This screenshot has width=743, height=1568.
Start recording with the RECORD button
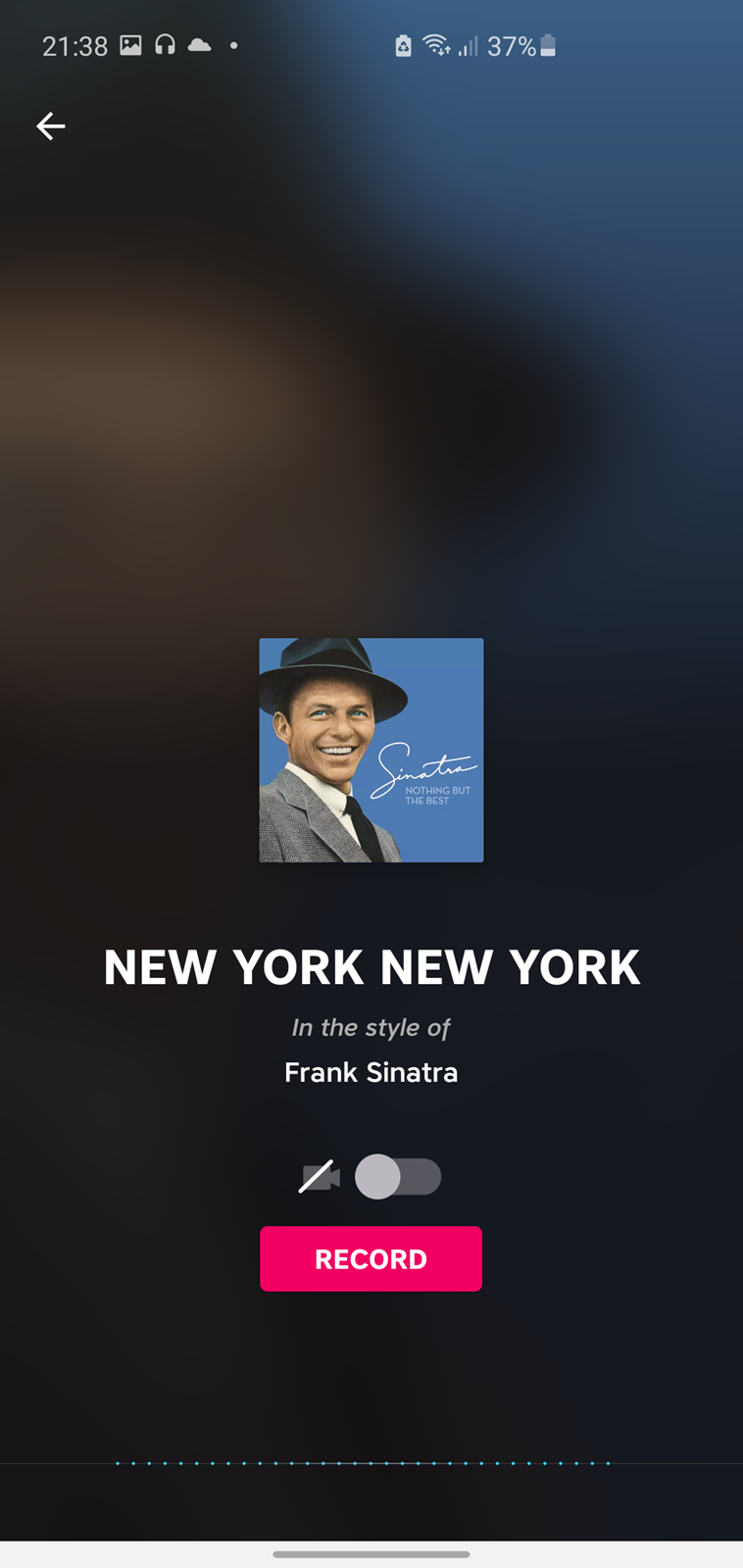(x=371, y=1258)
